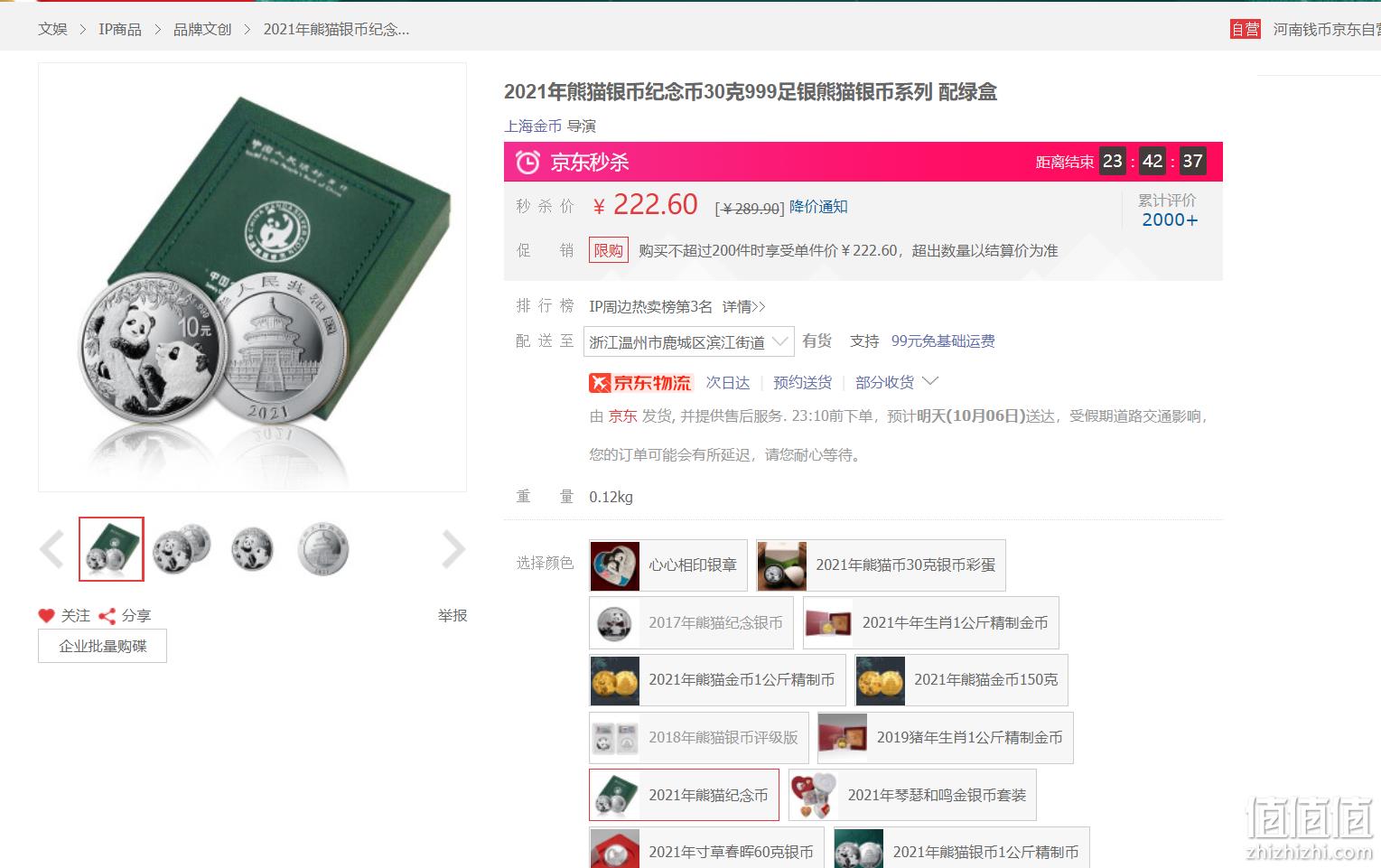Click the 京东秒杀 alarm clock icon
This screenshot has width=1381, height=868.
[x=527, y=163]
